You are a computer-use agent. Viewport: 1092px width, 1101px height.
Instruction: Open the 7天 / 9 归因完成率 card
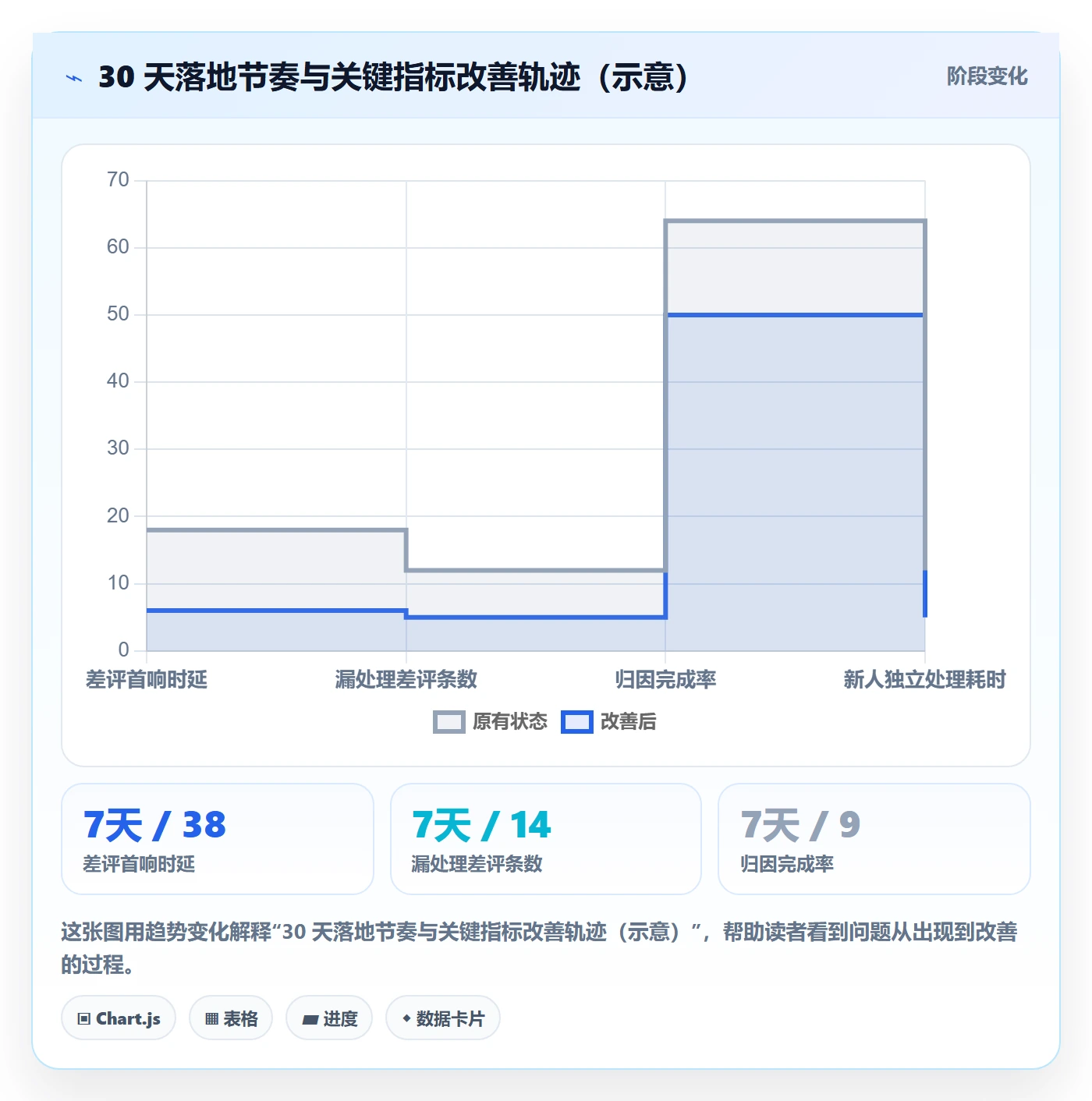874,839
